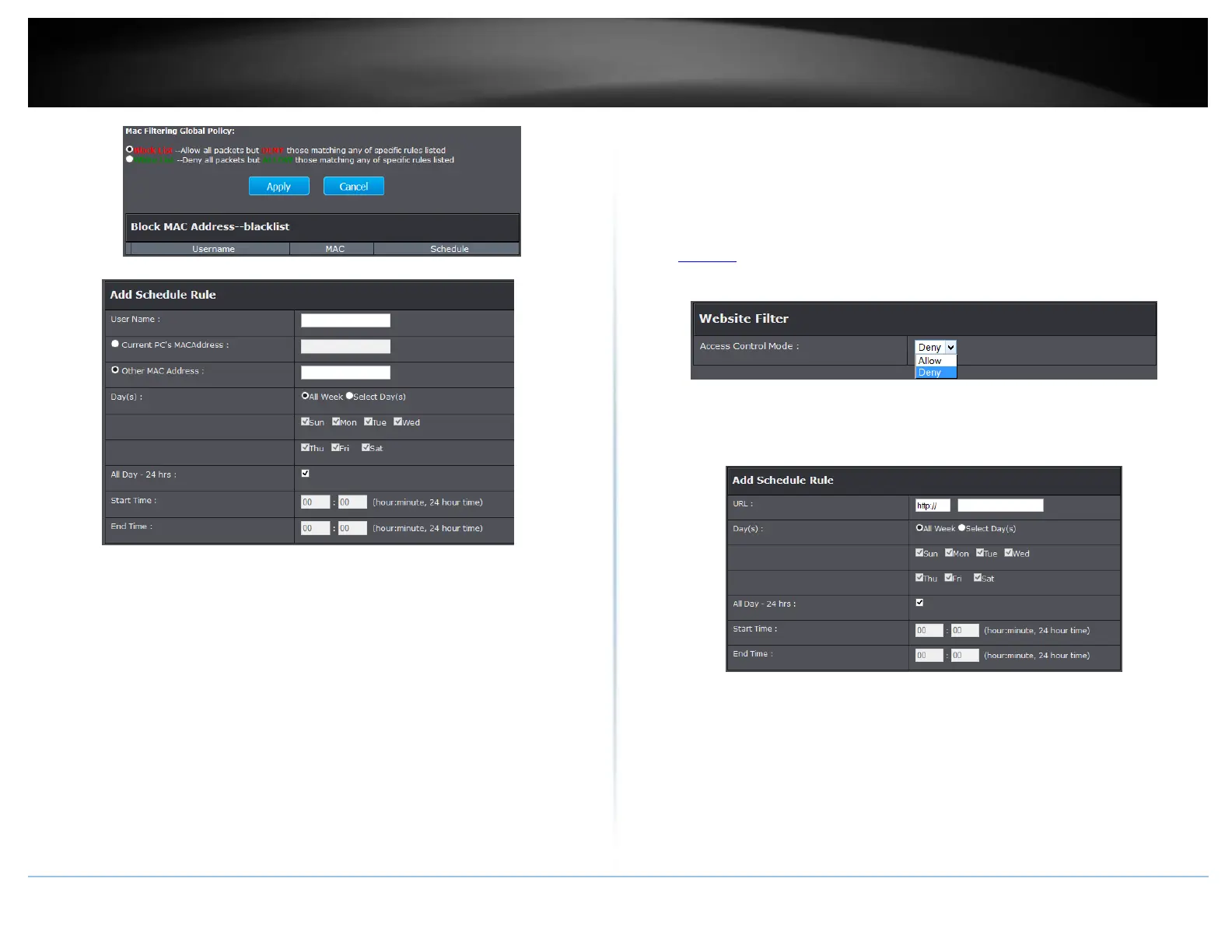Toggle Thu checkbox in URL schedule rule

(919, 578)
